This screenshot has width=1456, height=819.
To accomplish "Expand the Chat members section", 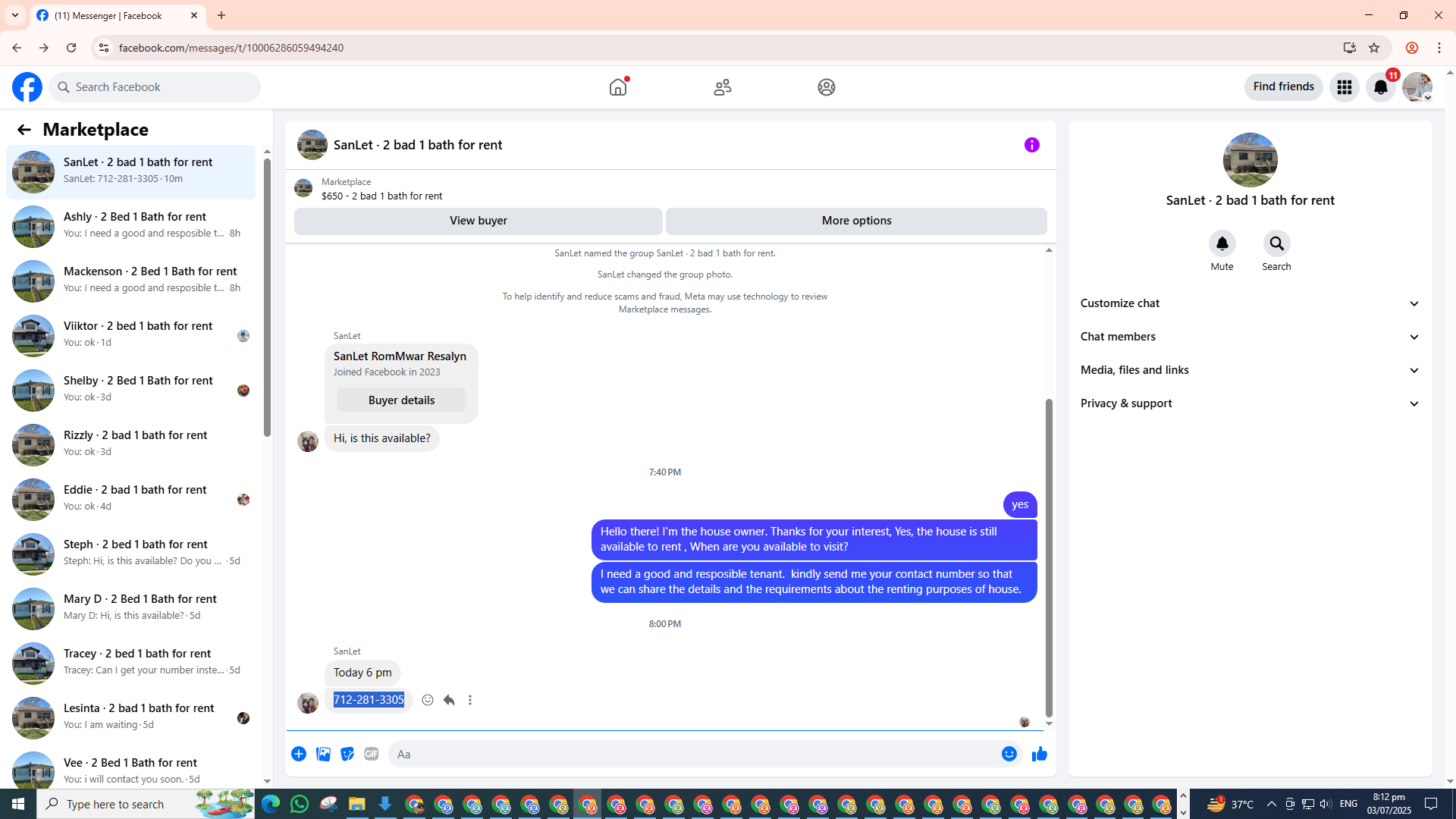I will click(x=1250, y=337).
